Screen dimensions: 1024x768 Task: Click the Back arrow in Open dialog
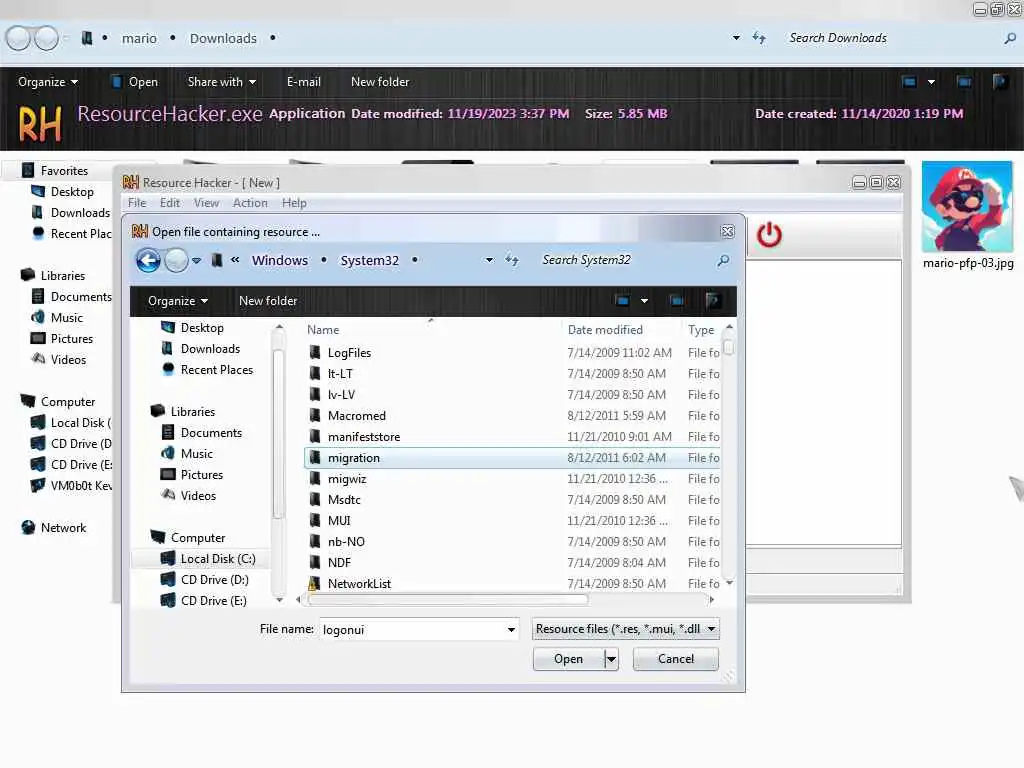148,261
